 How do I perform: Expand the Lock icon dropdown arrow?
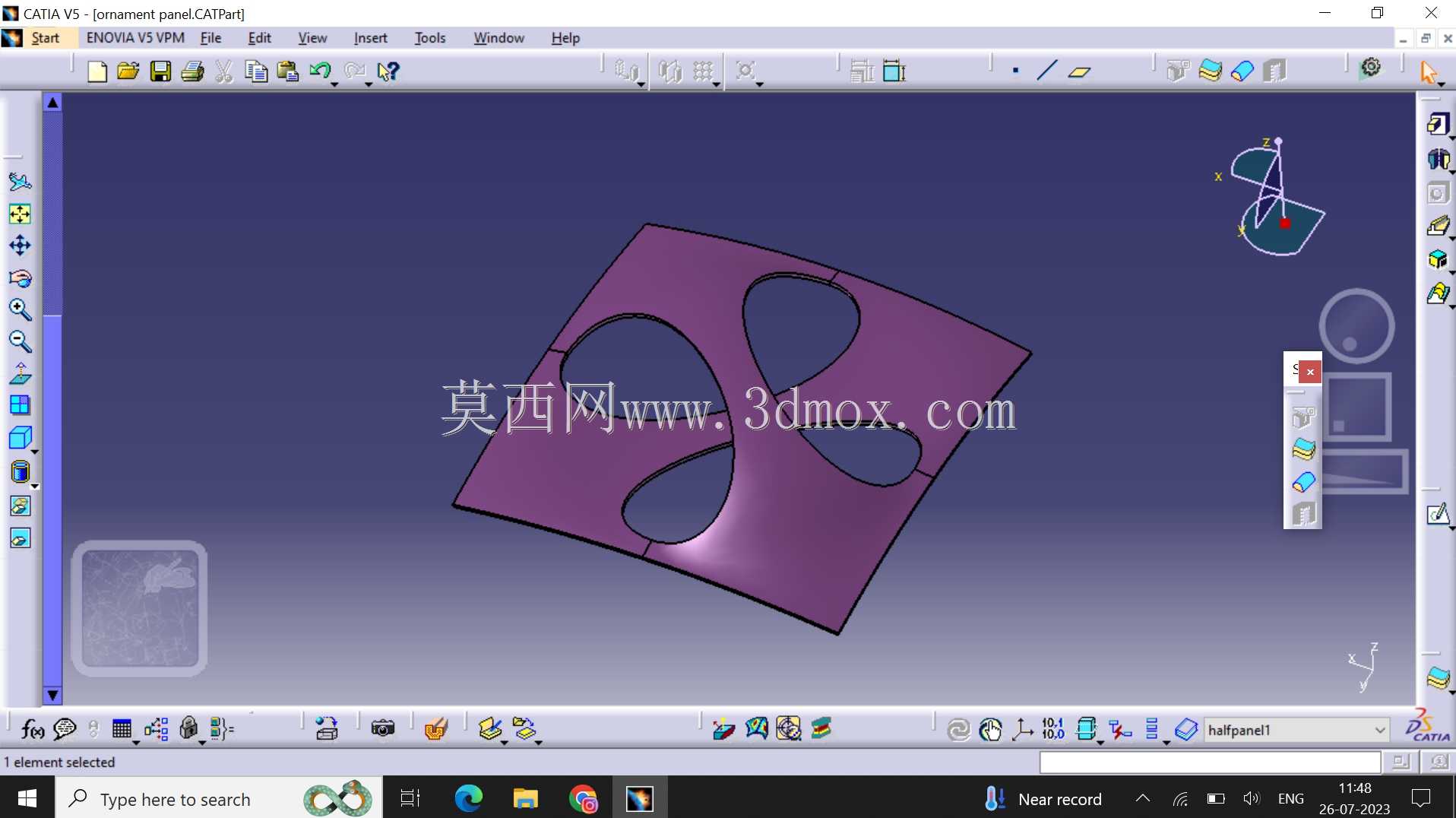pyautogui.click(x=202, y=742)
